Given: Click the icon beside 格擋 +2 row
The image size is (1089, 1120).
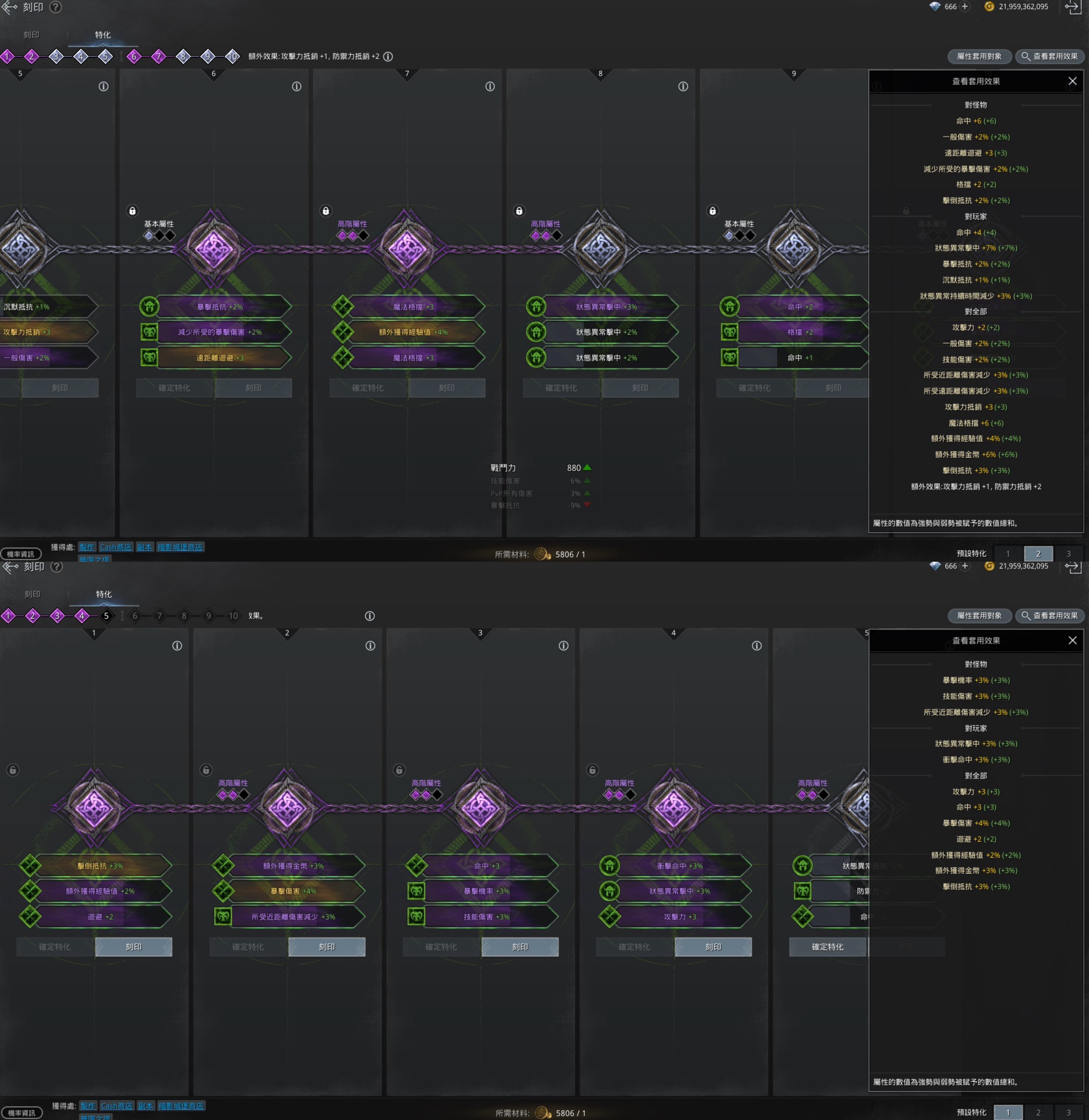Looking at the screenshot, I should point(729,332).
